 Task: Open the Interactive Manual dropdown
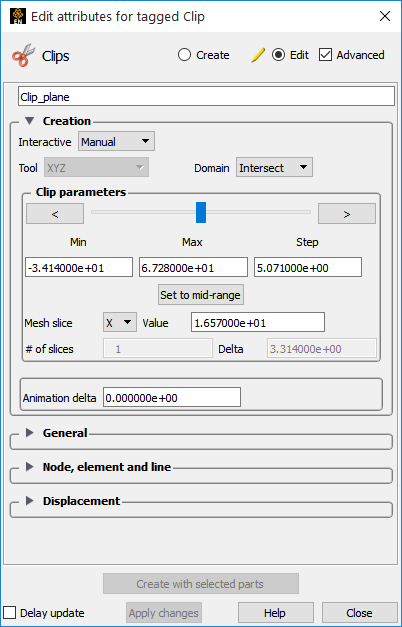pos(116,142)
